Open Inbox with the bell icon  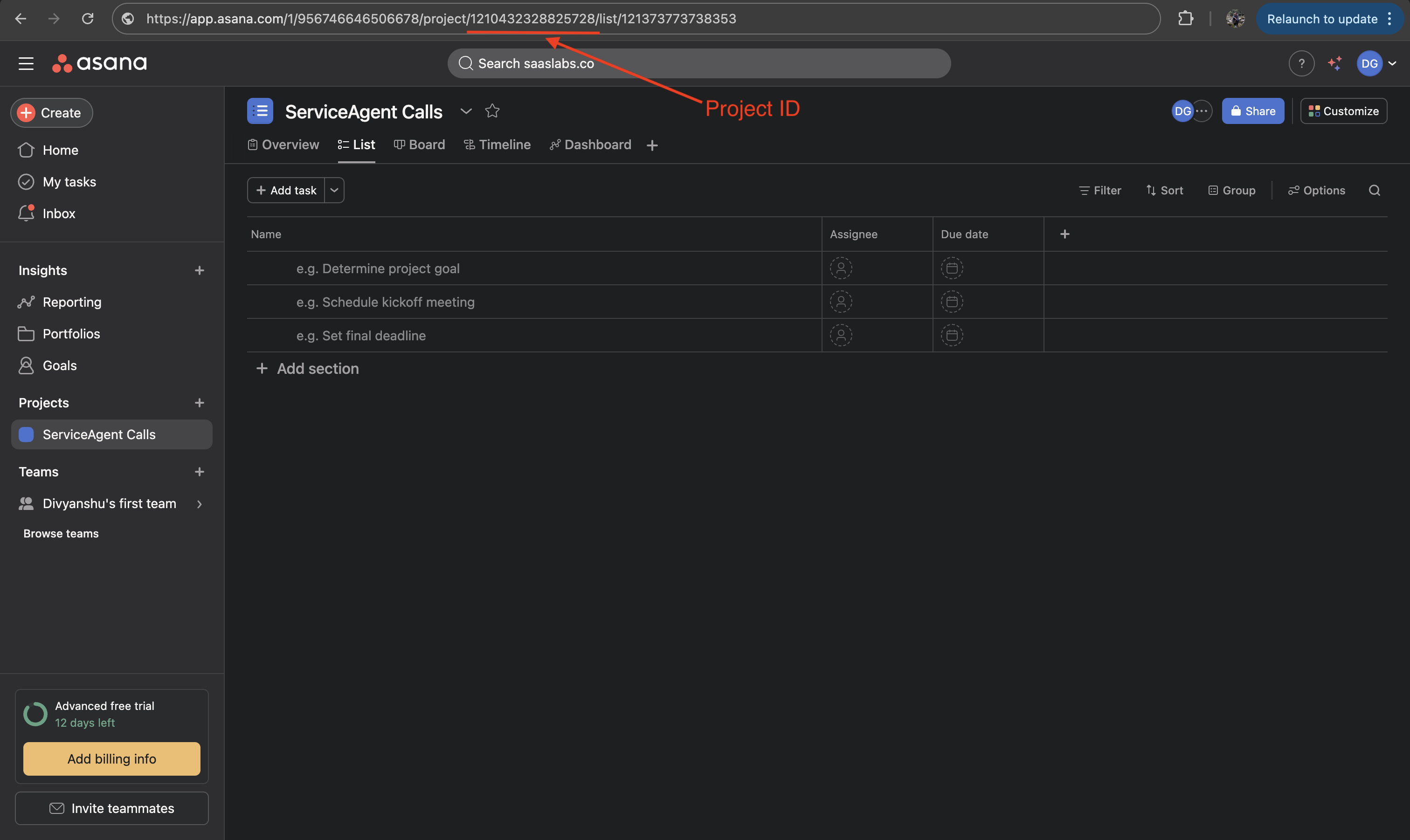[x=26, y=213]
